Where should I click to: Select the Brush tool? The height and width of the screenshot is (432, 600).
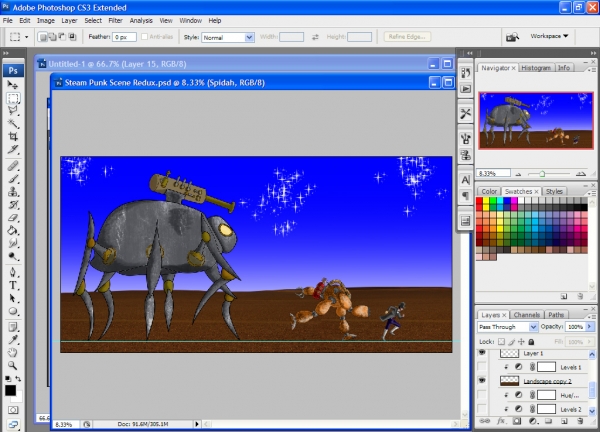[13, 179]
